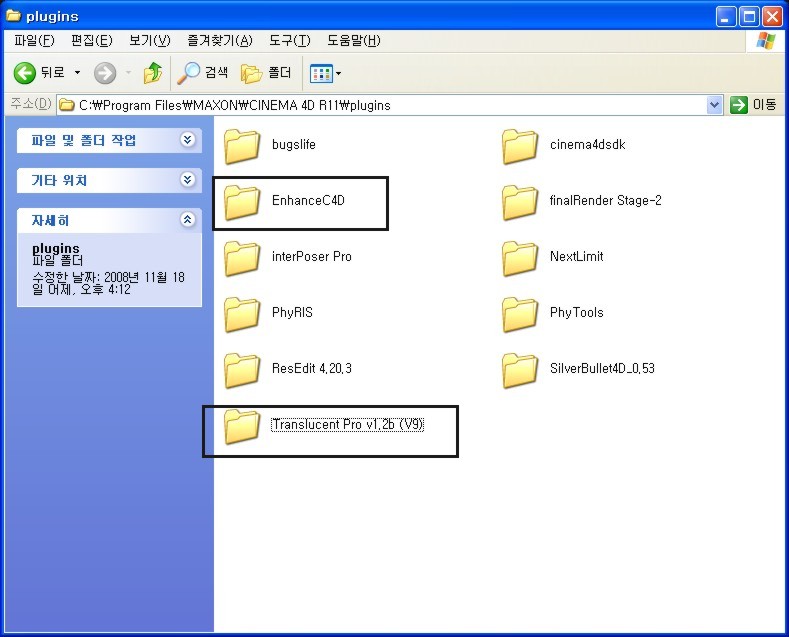Click the green Go (이동) button

(753, 105)
